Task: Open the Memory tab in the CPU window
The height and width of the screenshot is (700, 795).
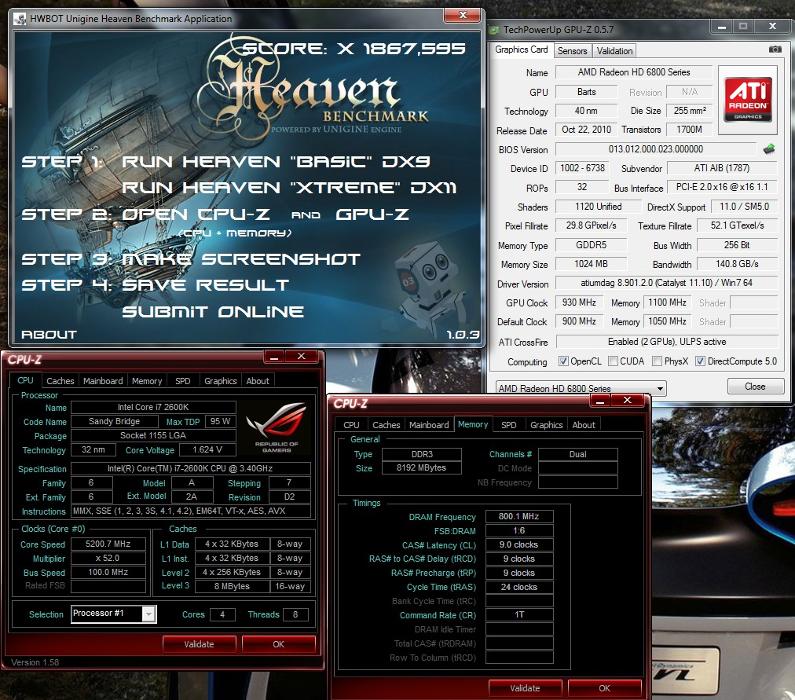Action: coord(147,381)
